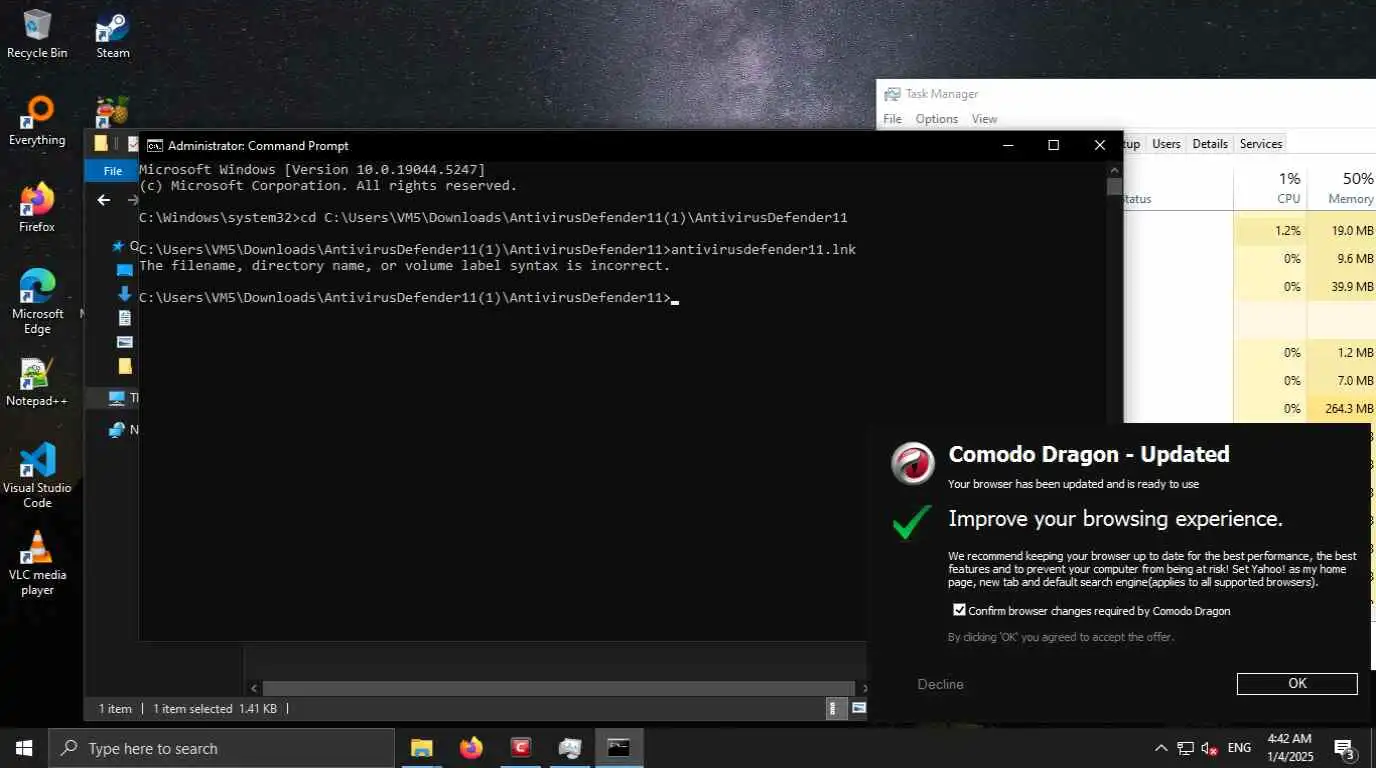Click the ENG language indicator
This screenshot has width=1376, height=768.
tap(1239, 748)
